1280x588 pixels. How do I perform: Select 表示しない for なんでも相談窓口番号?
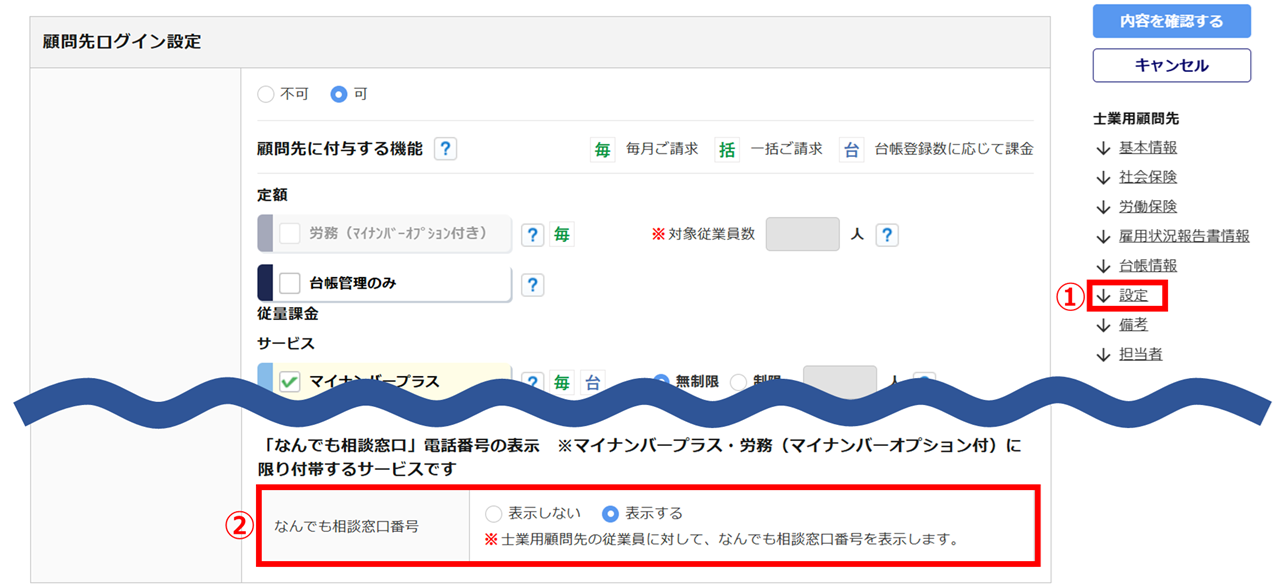493,514
